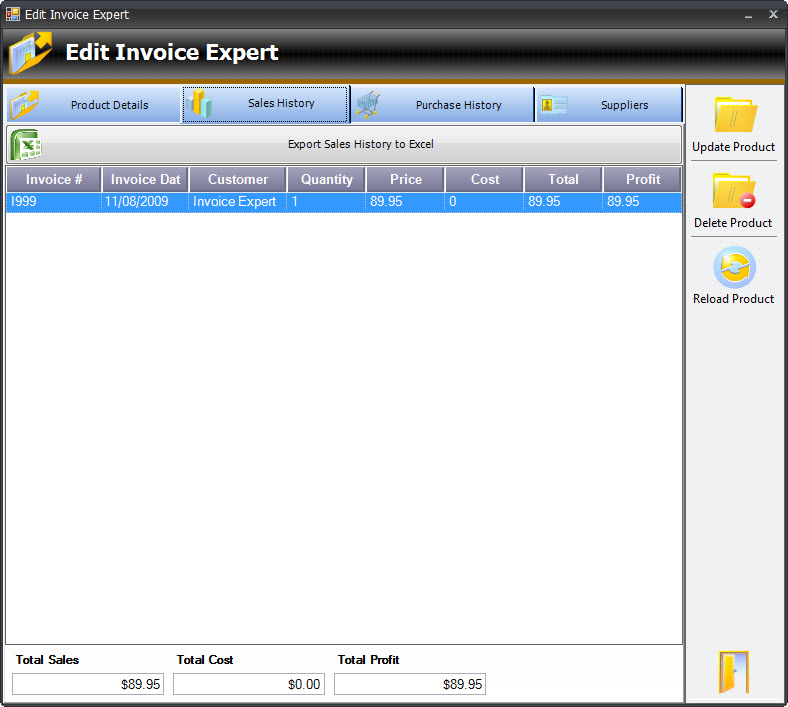788x707 pixels.
Task: Click the Excel icon on the export bar
Action: point(25,144)
